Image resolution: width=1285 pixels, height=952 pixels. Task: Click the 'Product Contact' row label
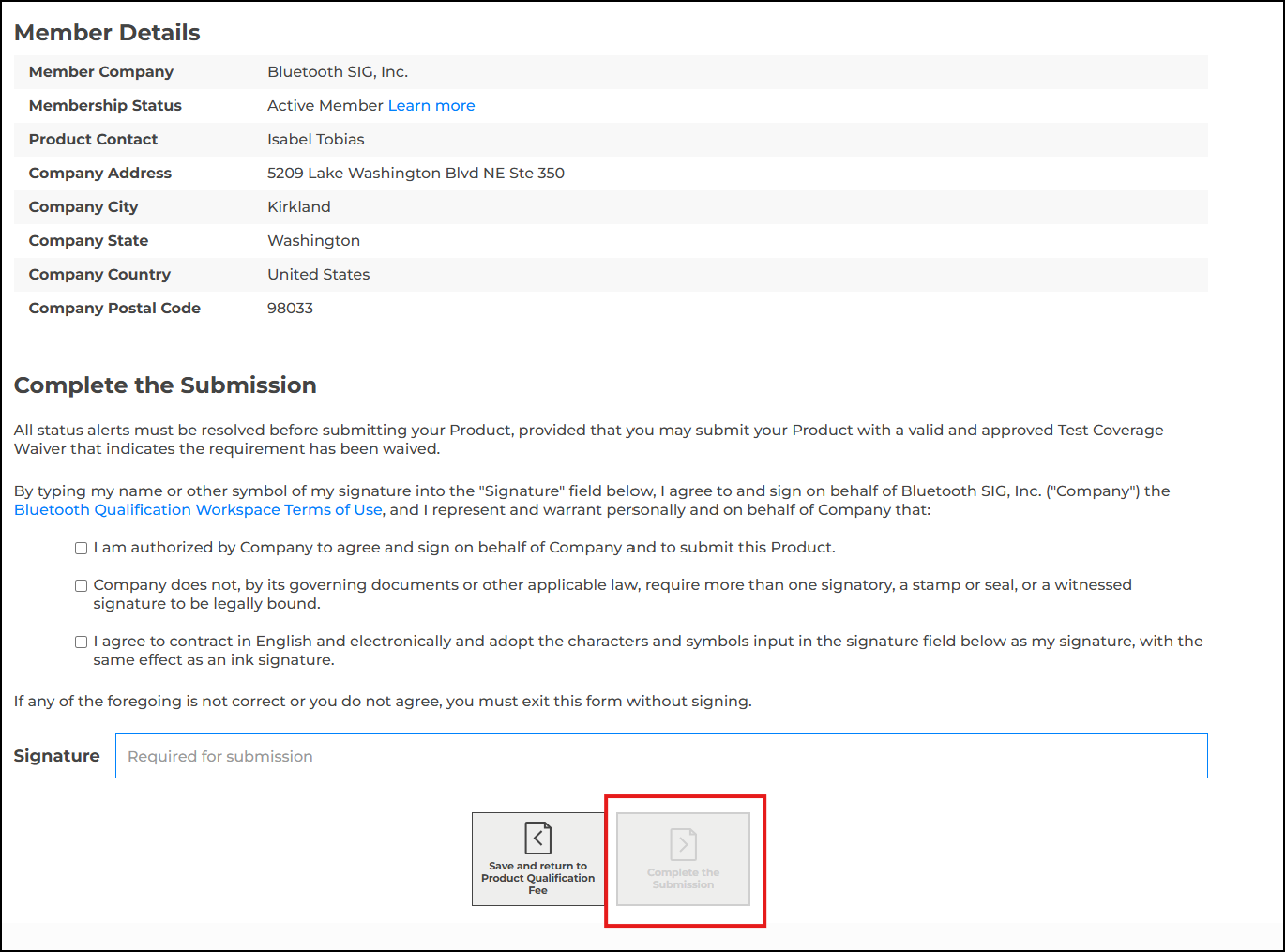coord(93,139)
